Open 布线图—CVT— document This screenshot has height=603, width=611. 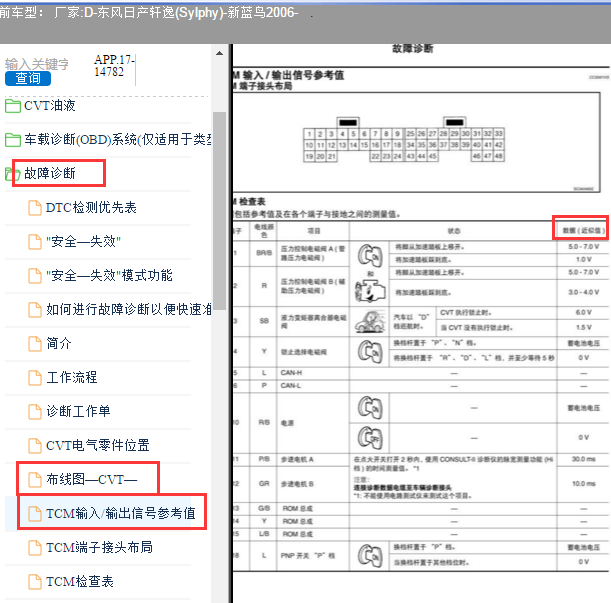point(92,479)
